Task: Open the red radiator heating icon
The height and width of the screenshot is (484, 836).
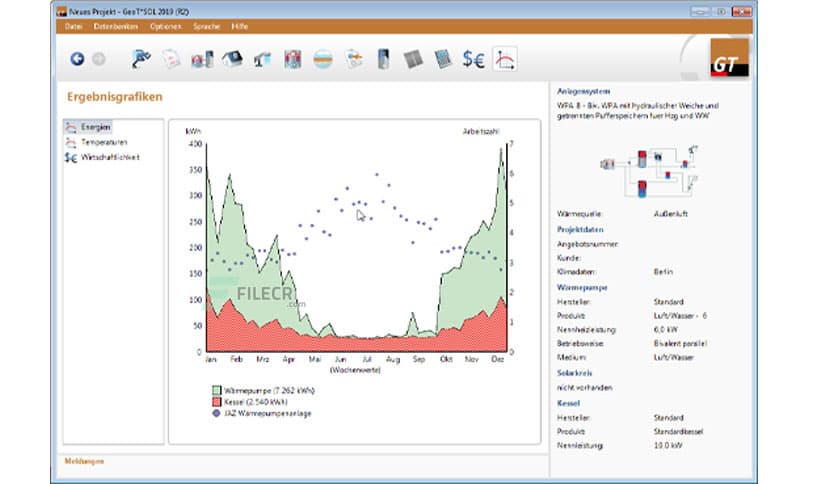Action: coord(293,59)
